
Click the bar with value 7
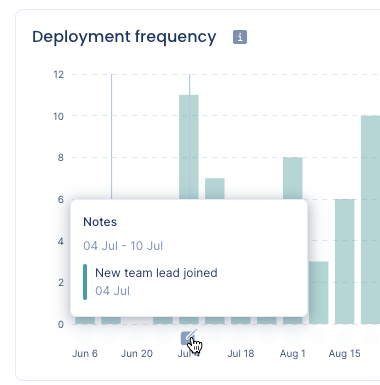click(215, 188)
